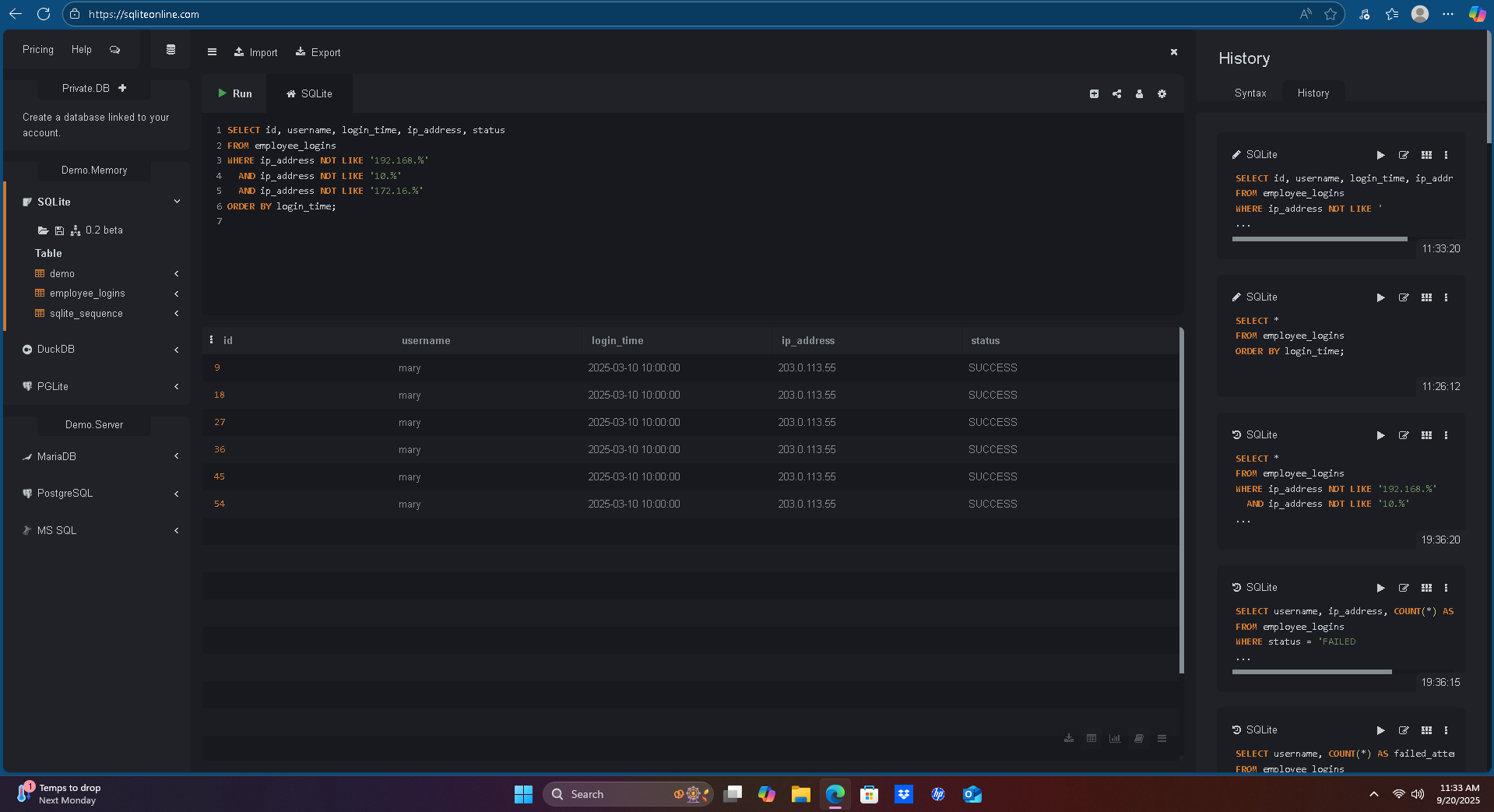Click the Export button
The width and height of the screenshot is (1494, 812).
(x=318, y=52)
